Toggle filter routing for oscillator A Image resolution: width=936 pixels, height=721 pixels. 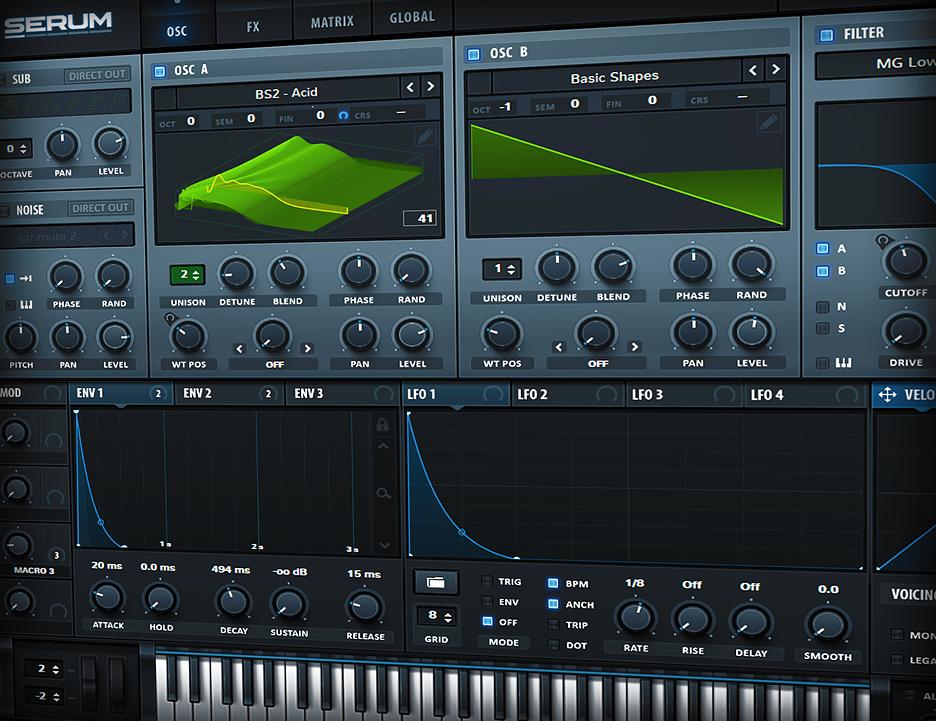click(x=823, y=248)
